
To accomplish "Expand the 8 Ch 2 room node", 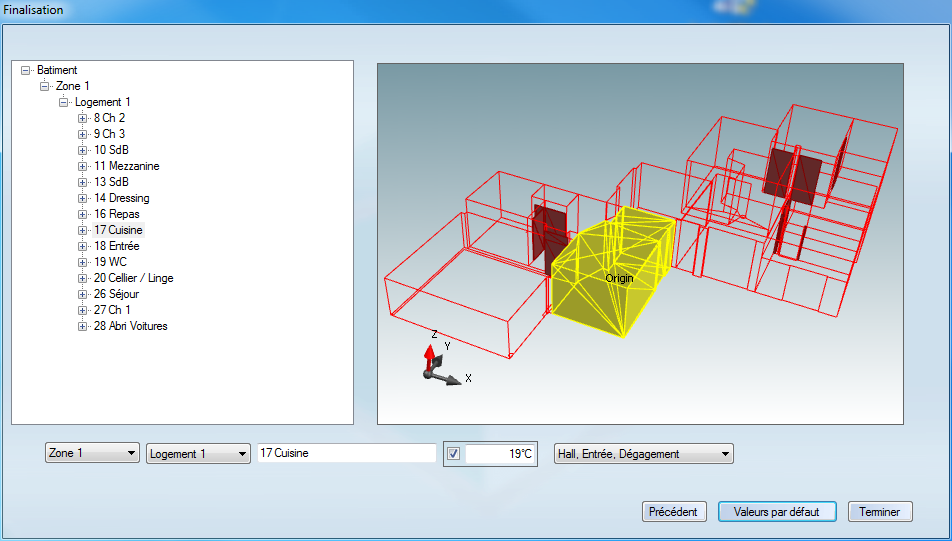I will point(83,118).
